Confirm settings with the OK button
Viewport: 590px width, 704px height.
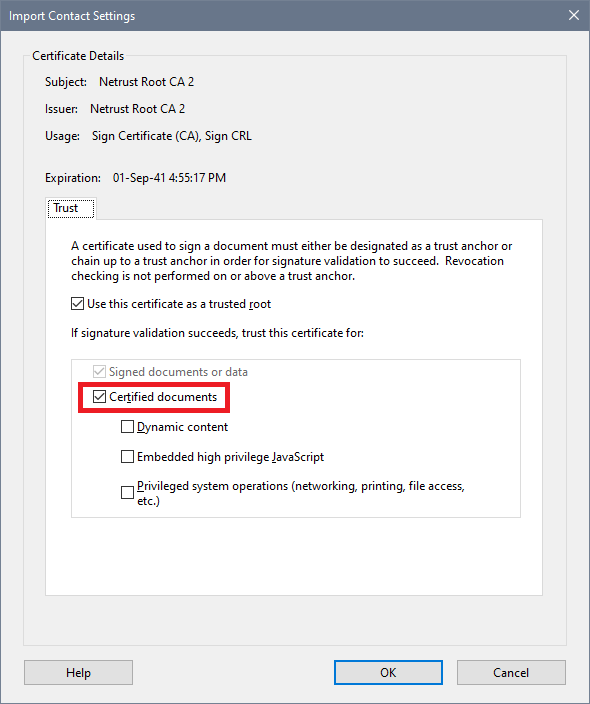coord(388,672)
